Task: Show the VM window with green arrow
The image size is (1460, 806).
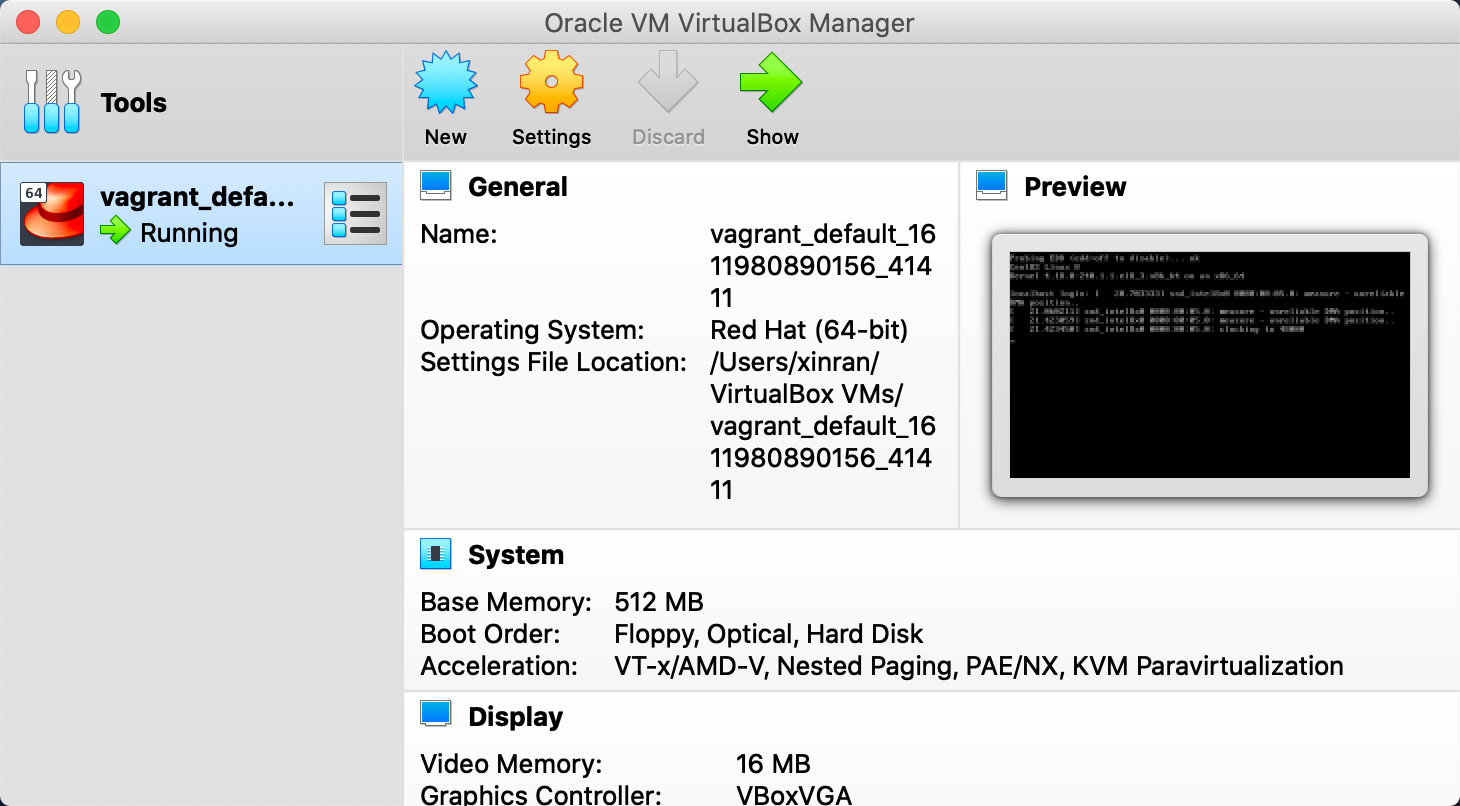Action: 772,83
